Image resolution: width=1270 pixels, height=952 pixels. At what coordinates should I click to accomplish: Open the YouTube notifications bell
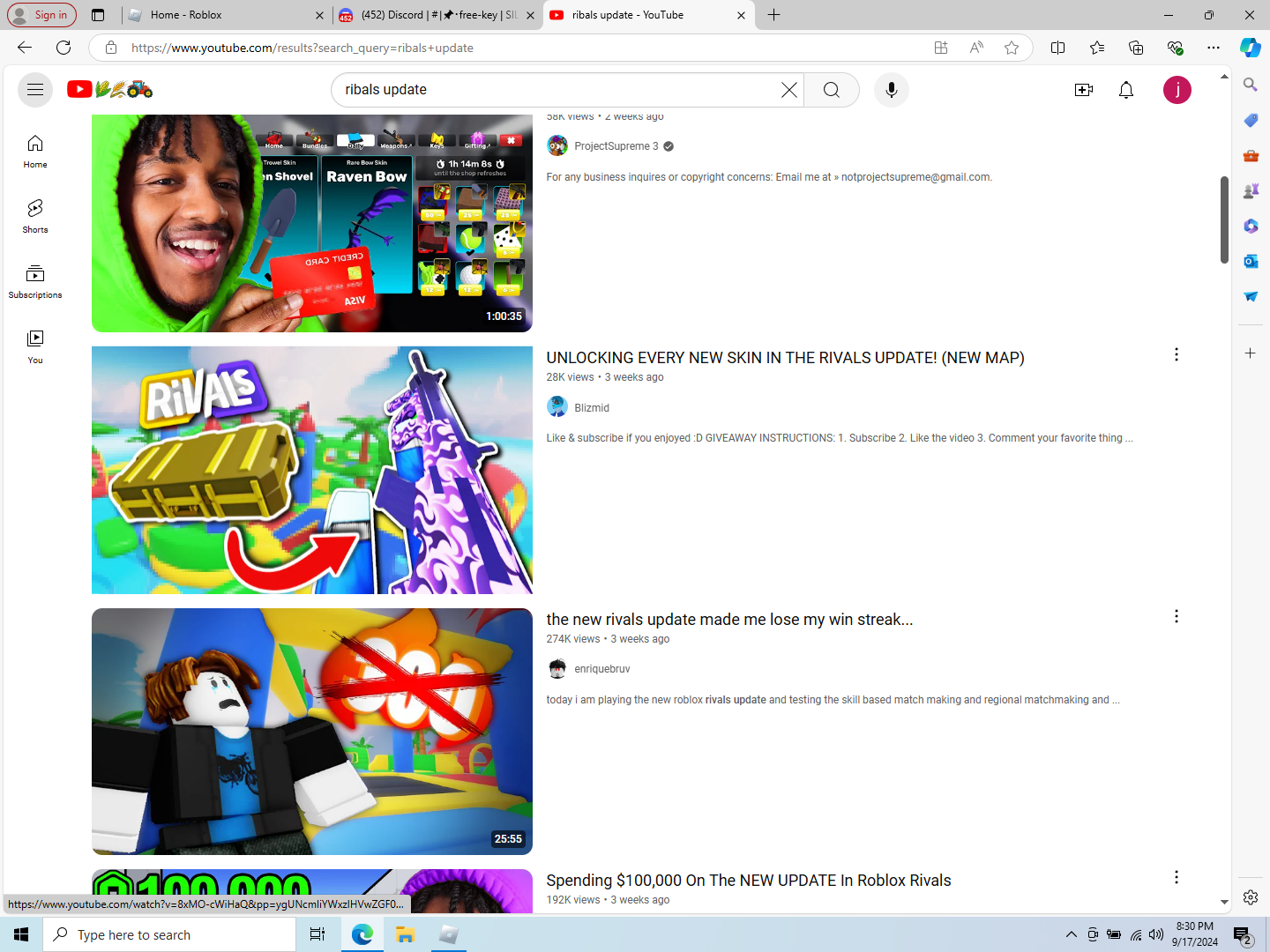click(x=1126, y=90)
